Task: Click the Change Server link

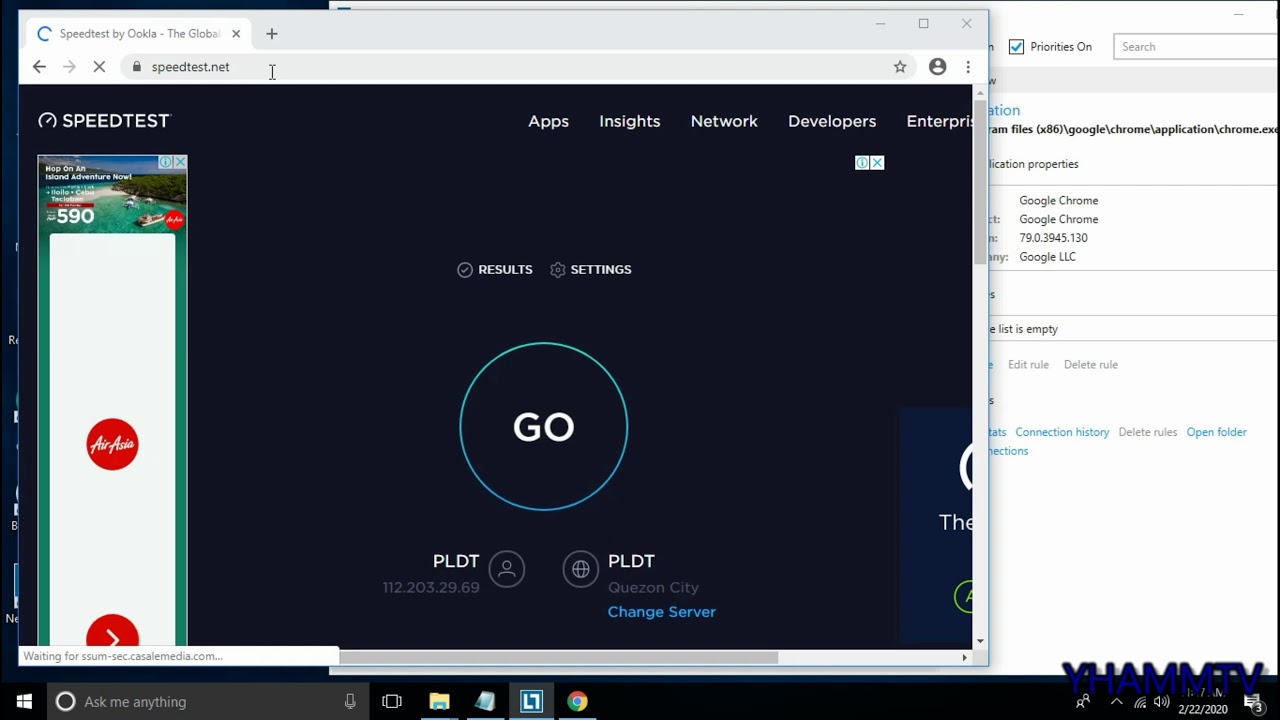Action: (662, 612)
